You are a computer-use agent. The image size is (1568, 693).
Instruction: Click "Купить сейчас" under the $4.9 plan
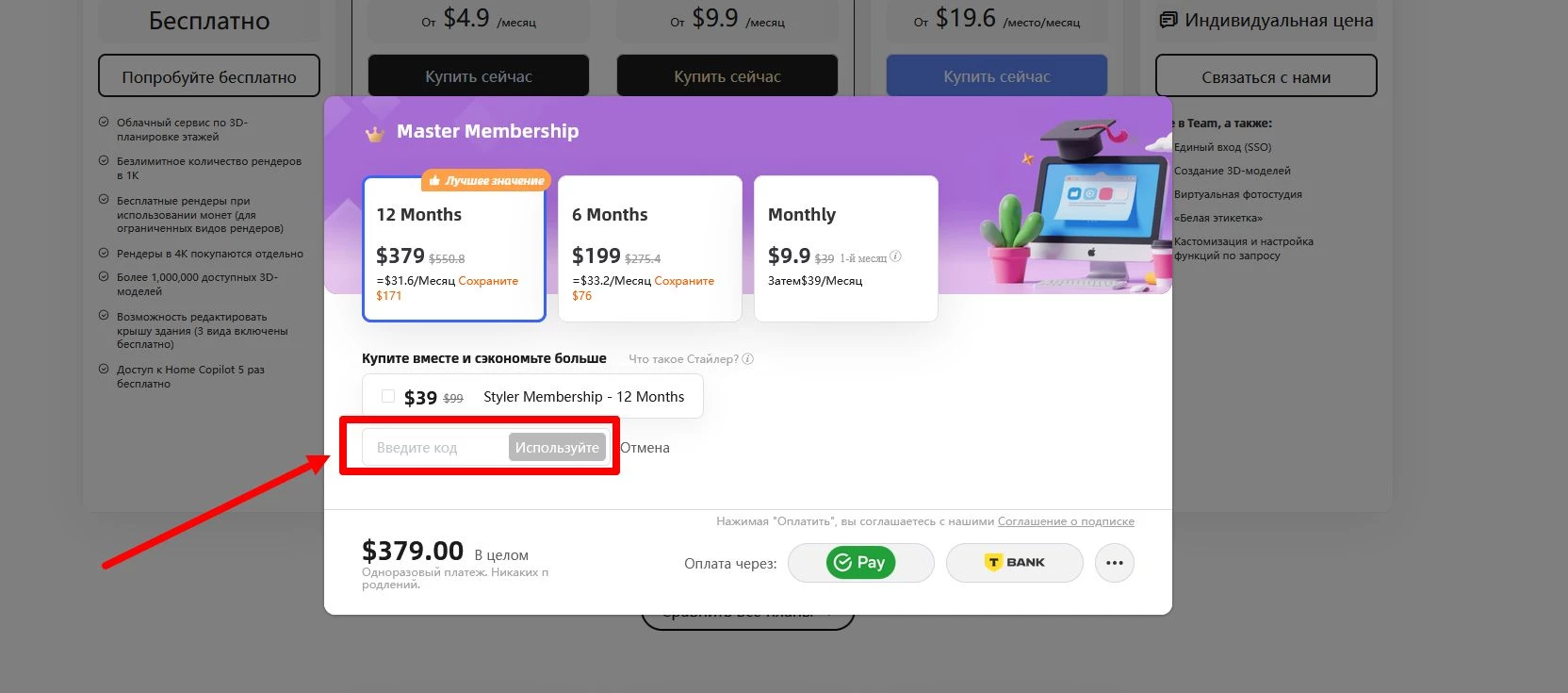pyautogui.click(x=479, y=76)
